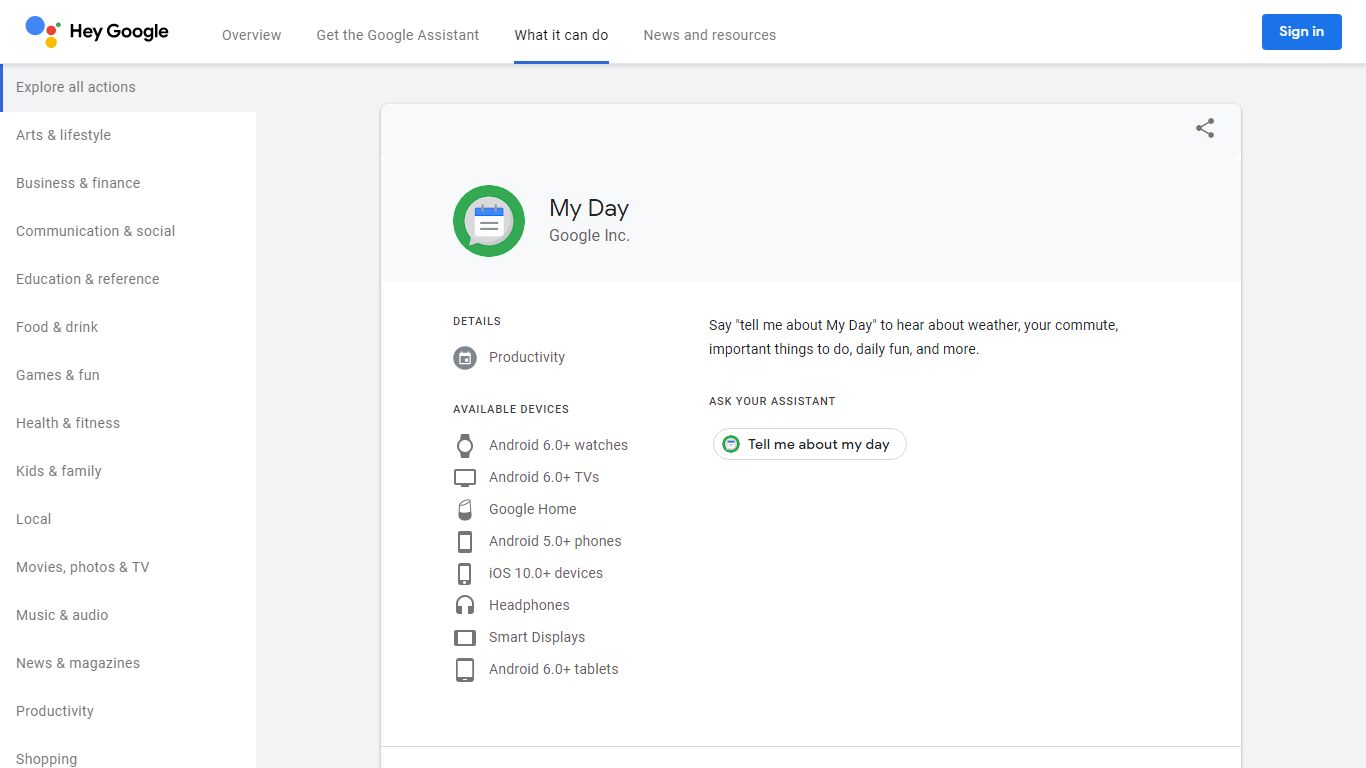Click the DETAILS section heading

tap(477, 321)
